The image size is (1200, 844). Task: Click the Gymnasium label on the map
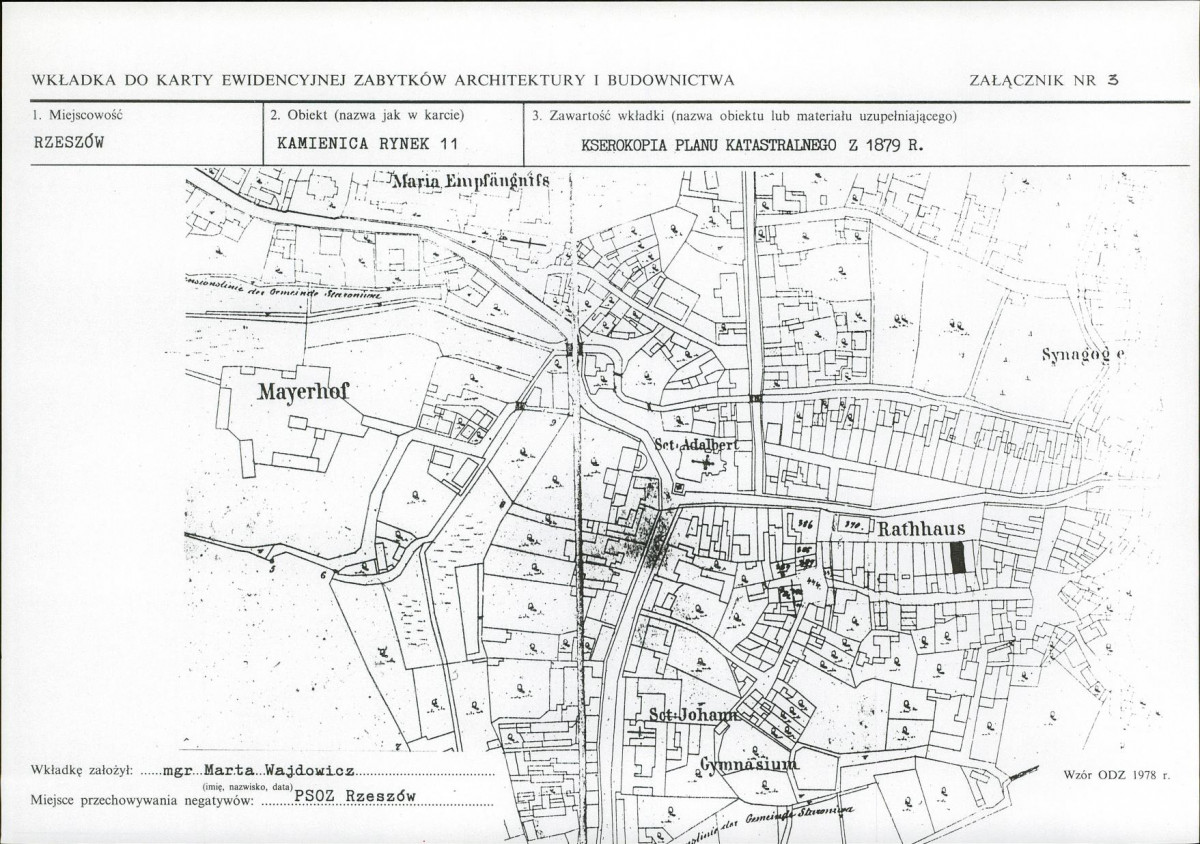748,764
